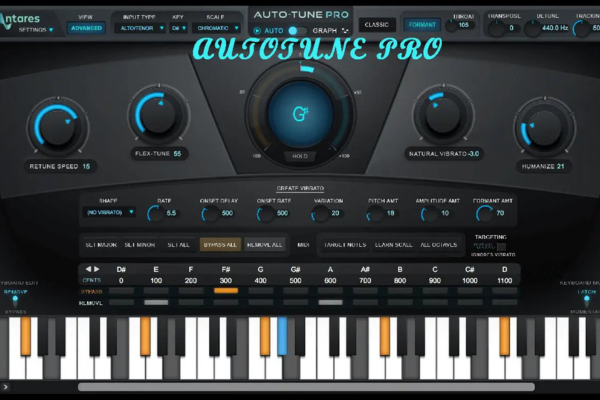Click the Antares logo
This screenshot has width=600, height=400.
coord(20,19)
